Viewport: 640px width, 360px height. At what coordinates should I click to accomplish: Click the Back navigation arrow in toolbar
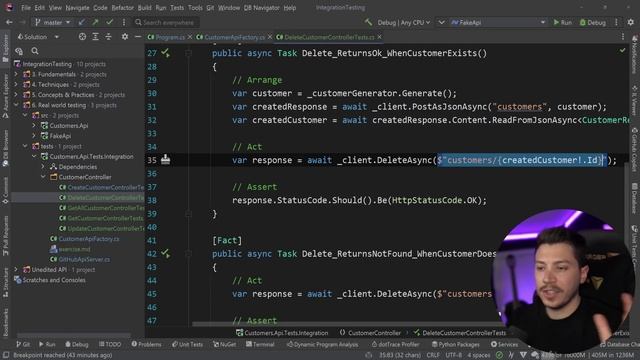[9, 22]
